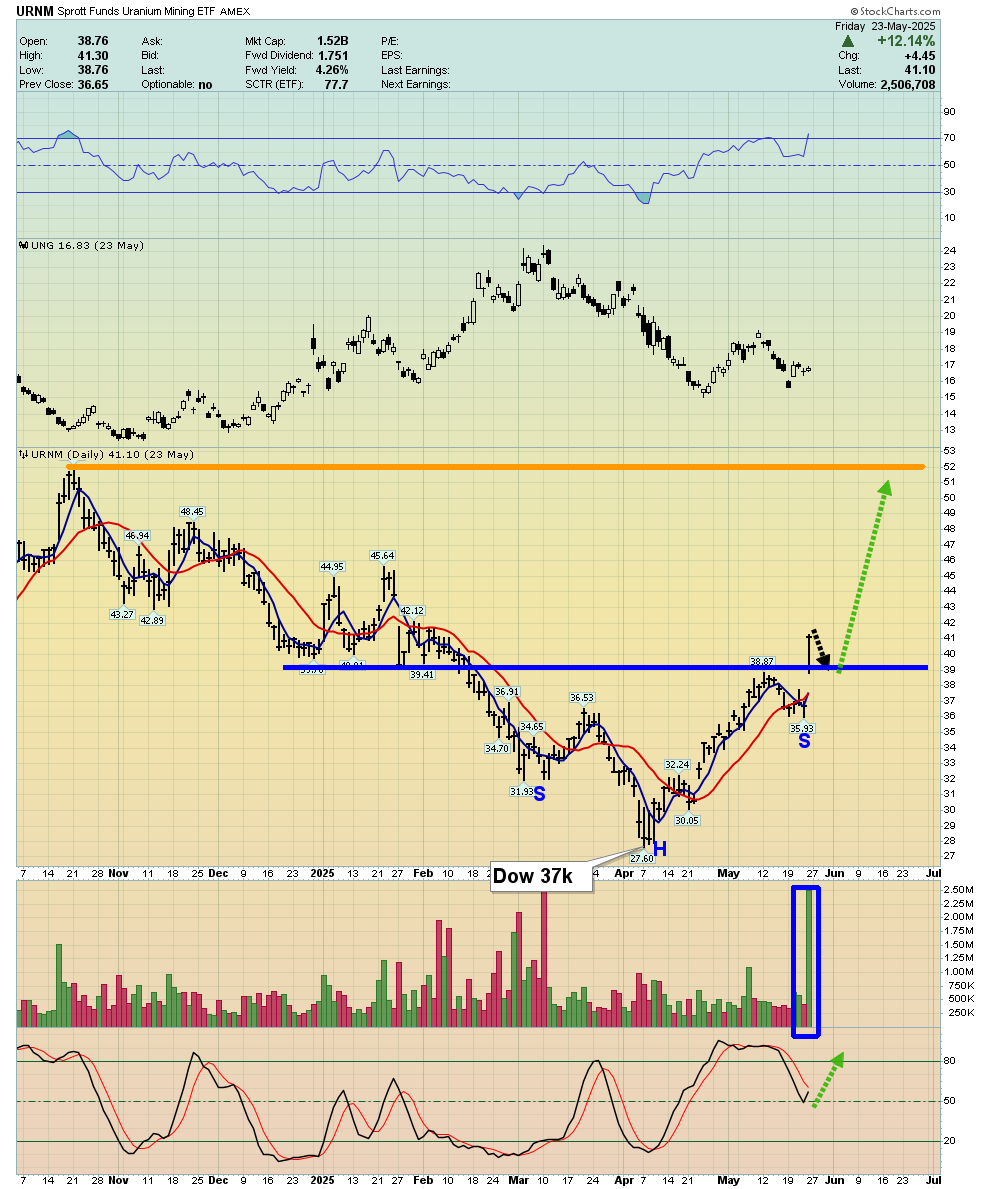The height and width of the screenshot is (1189, 990).
Task: Click the large green dashed up arrow
Action: pyautogui.click(x=865, y=576)
